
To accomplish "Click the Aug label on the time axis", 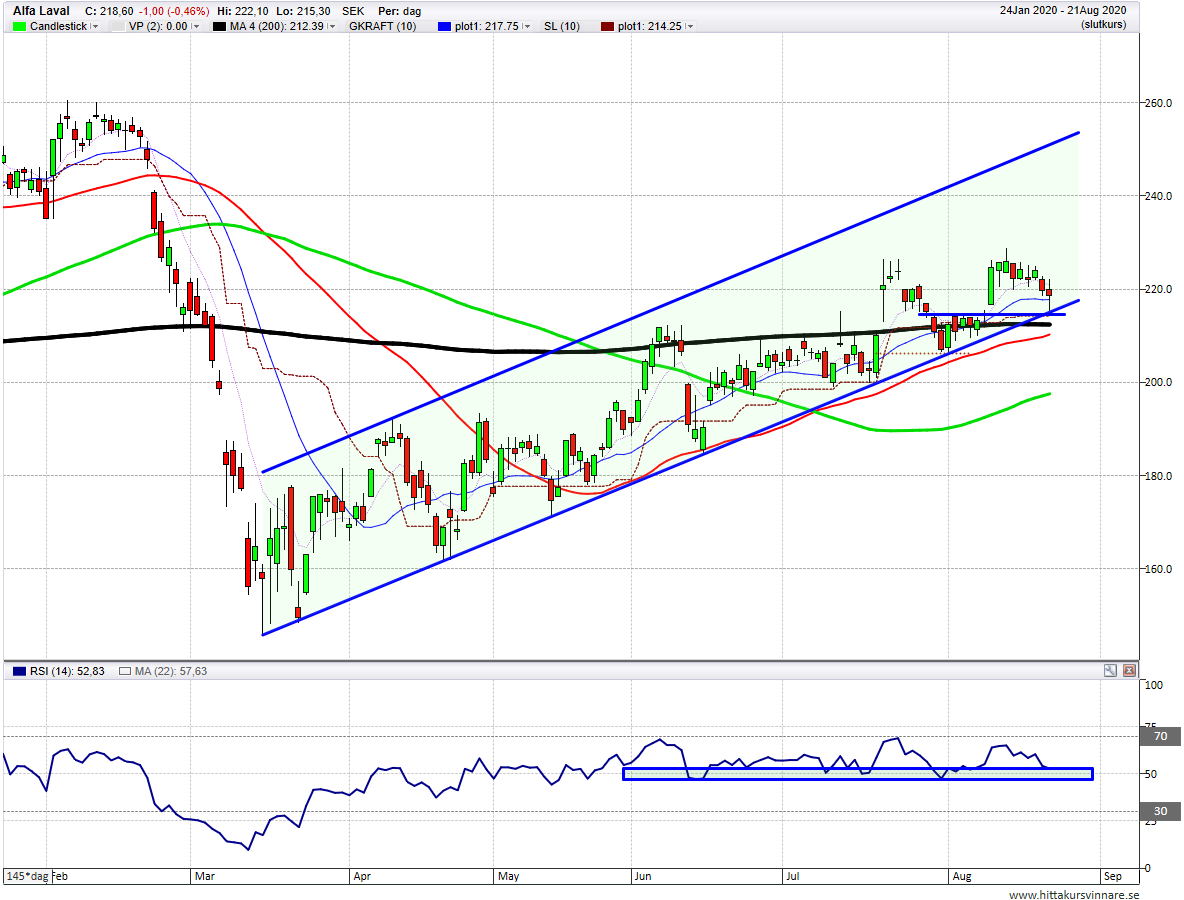I will click(x=961, y=877).
